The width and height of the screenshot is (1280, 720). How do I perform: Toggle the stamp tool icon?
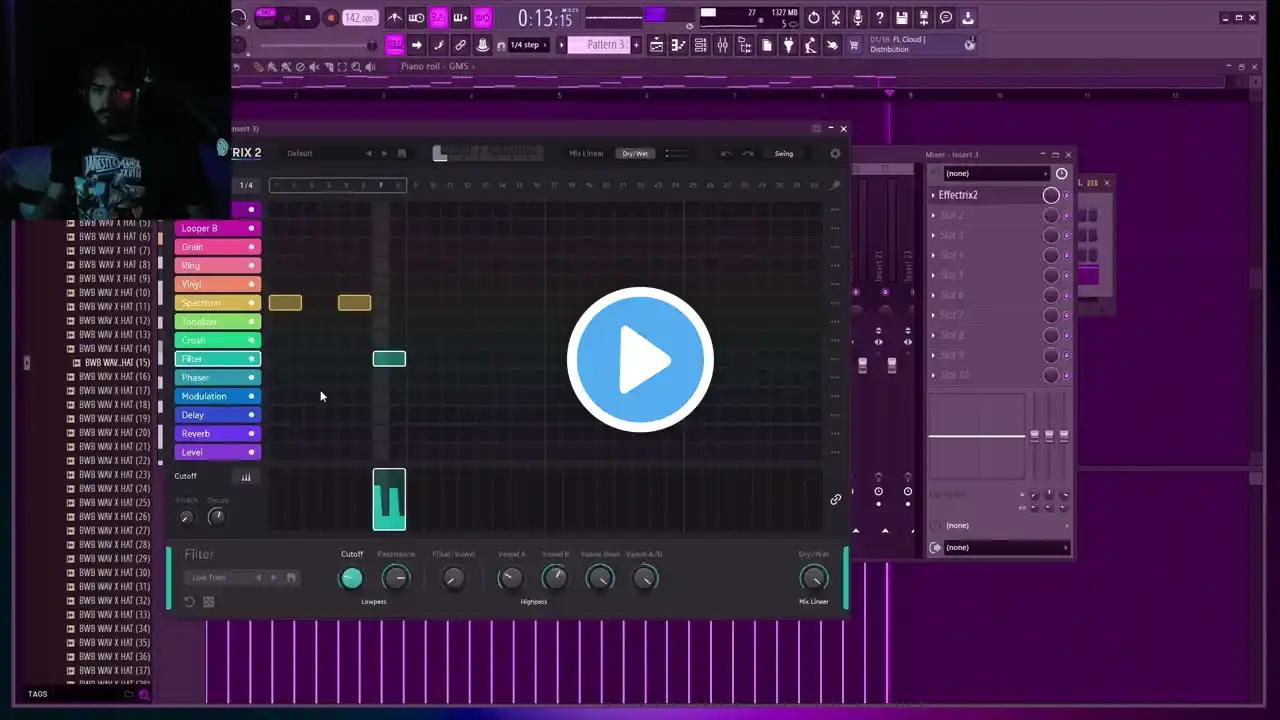click(x=483, y=45)
